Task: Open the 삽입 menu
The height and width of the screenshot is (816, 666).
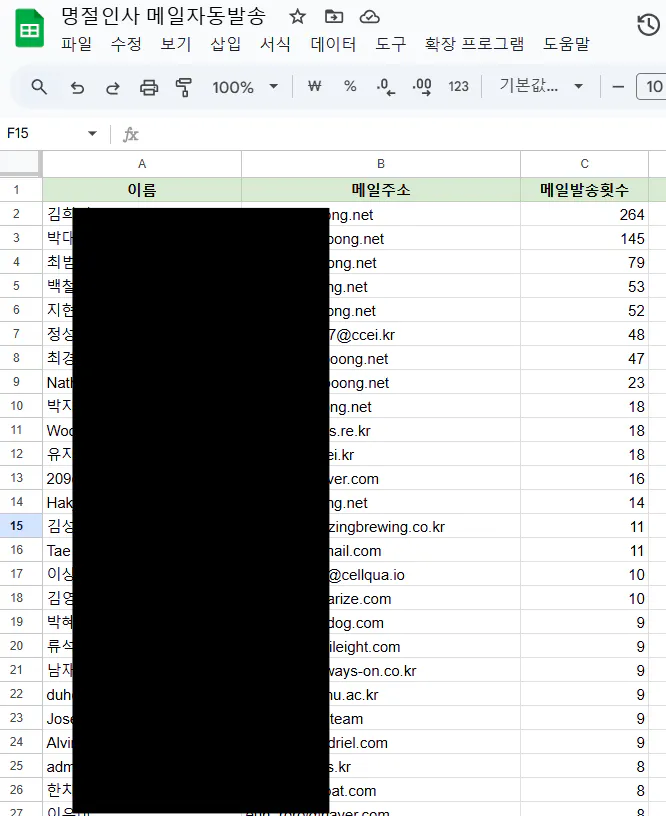Action: 225,44
